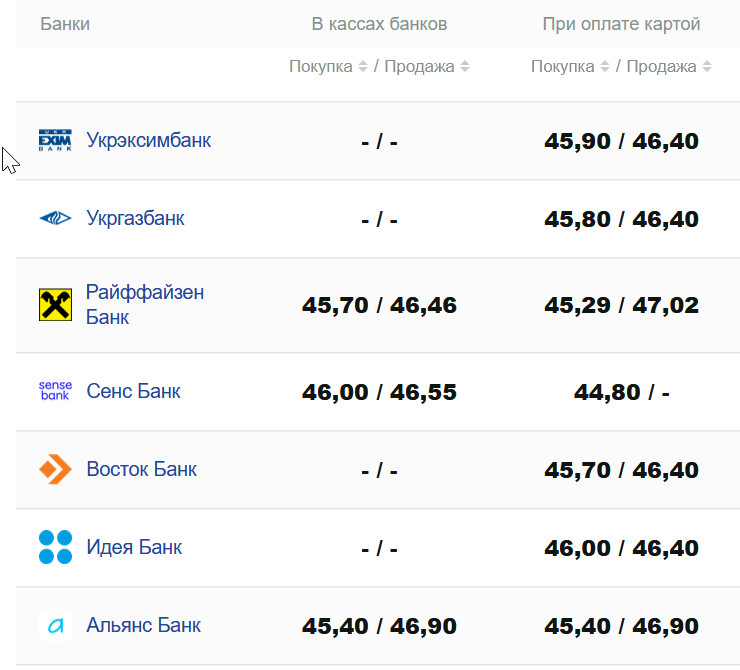Image resolution: width=740 pixels, height=670 pixels.
Task: Click Raiffeisen card rate 45,29 / 47,02
Action: pos(621,305)
